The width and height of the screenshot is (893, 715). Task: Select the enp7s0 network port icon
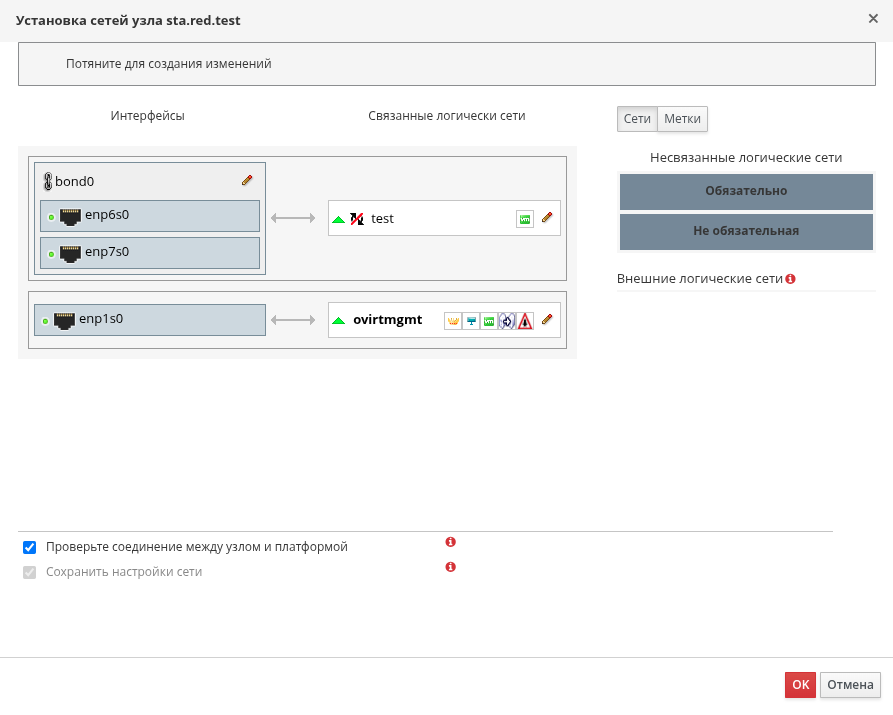[x=71, y=254]
